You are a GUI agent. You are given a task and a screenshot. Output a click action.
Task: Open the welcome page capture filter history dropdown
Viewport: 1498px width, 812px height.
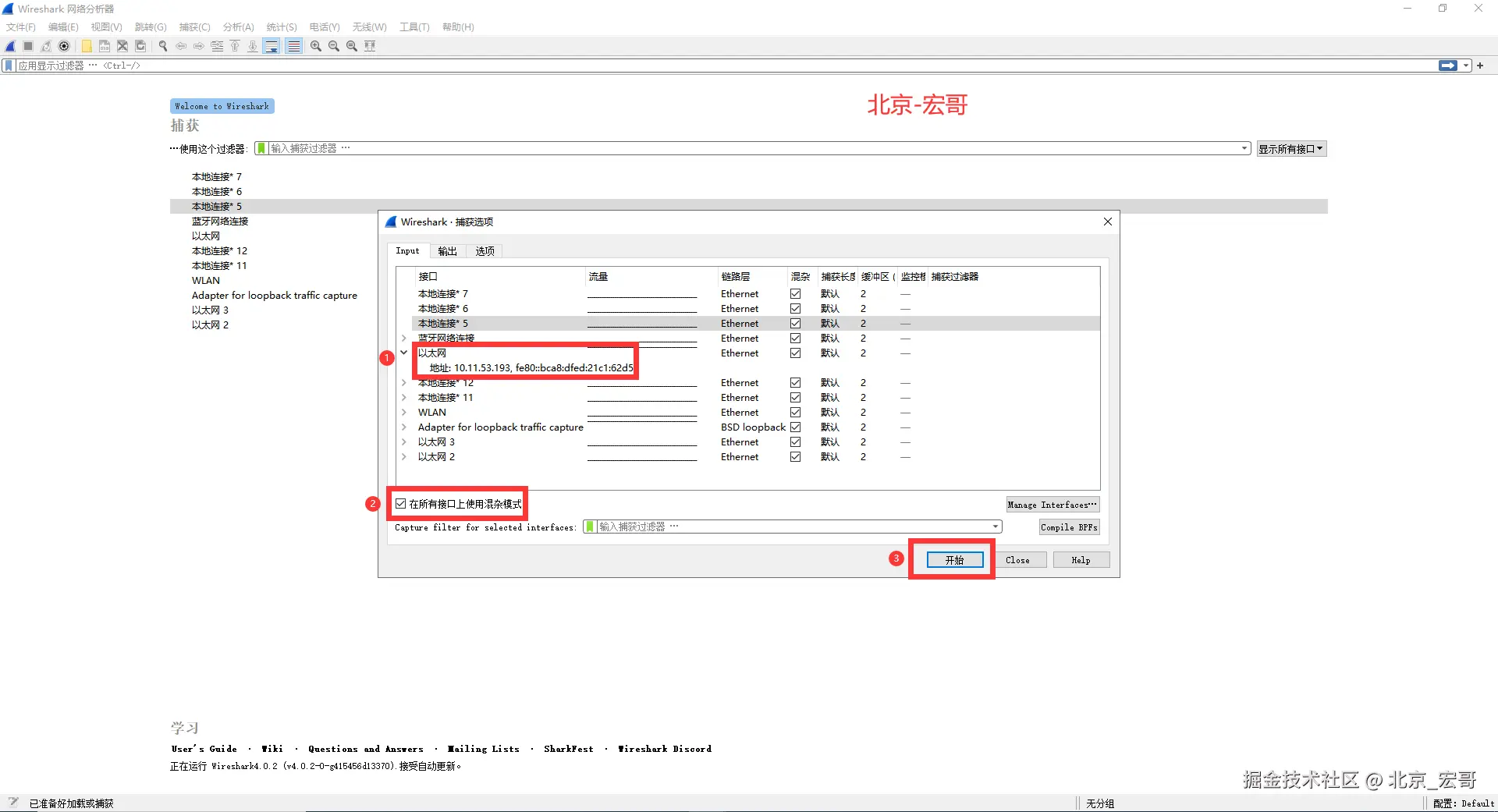click(1244, 148)
